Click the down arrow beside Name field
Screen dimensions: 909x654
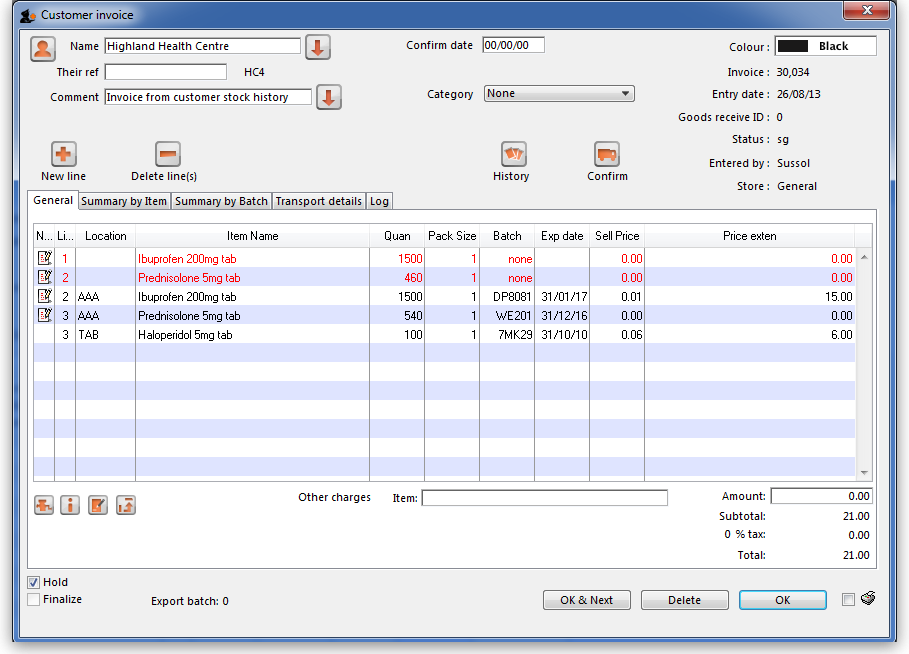click(x=318, y=47)
